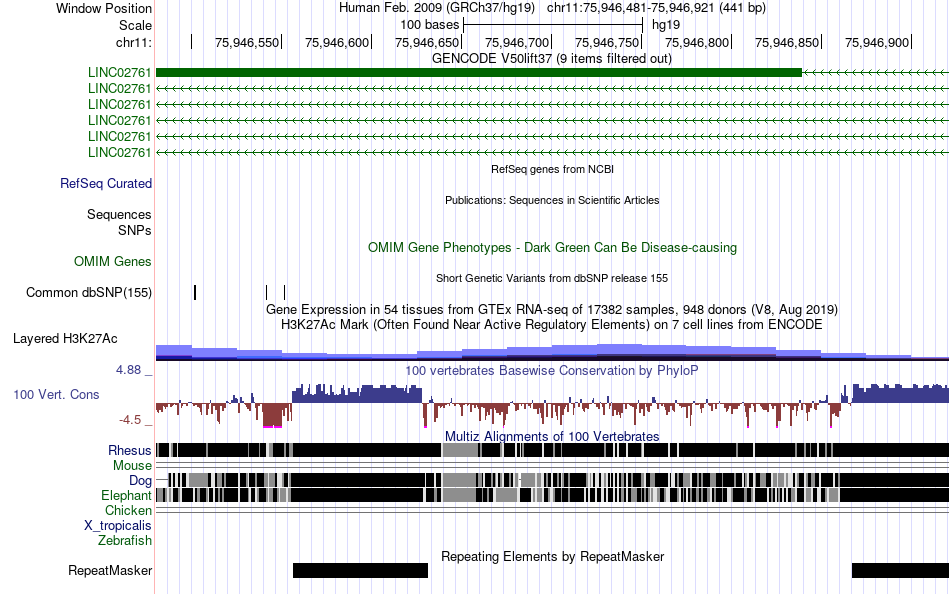Click the left RepeatMasker black block
This screenshot has height=594, width=950.
pos(360,570)
